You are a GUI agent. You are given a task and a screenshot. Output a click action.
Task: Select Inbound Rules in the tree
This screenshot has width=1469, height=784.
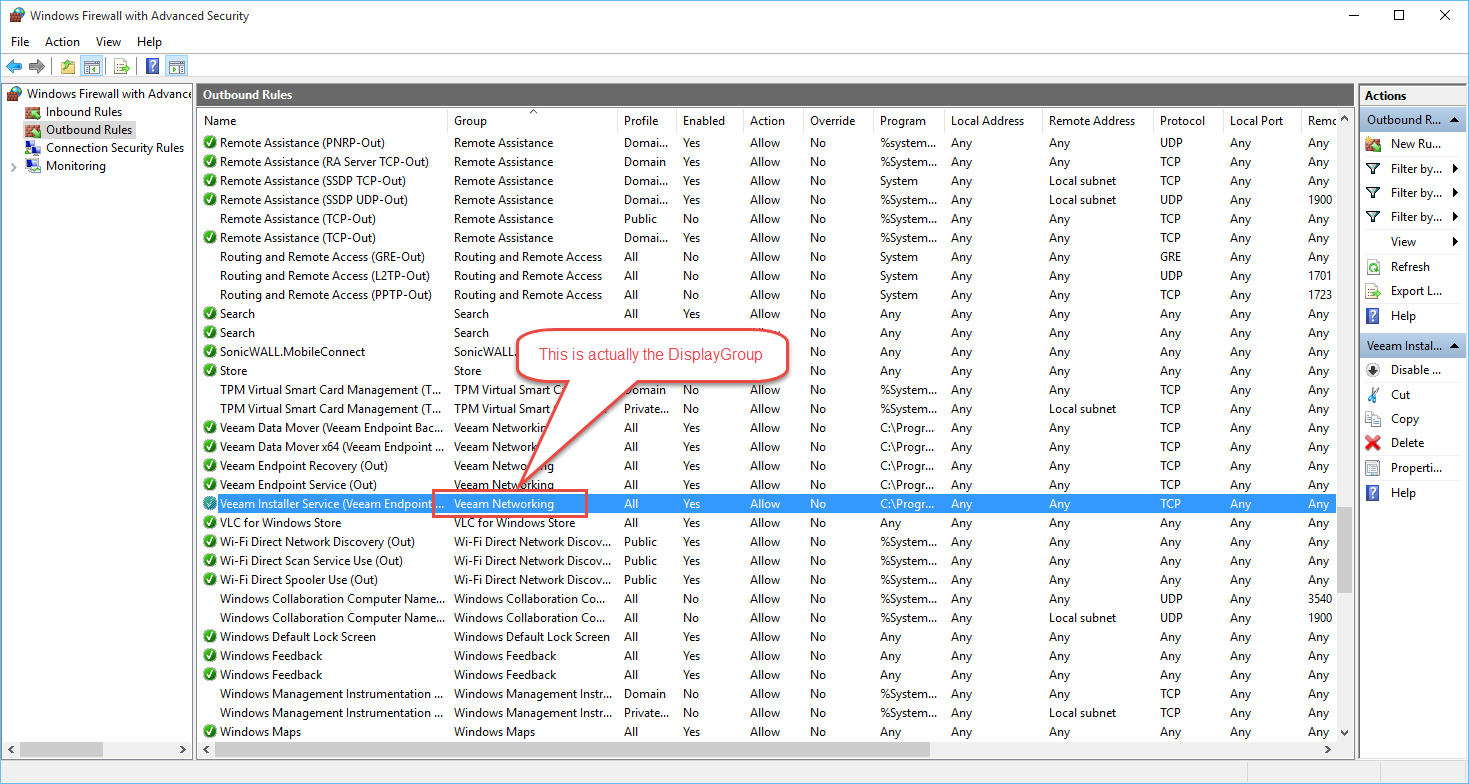tap(84, 112)
